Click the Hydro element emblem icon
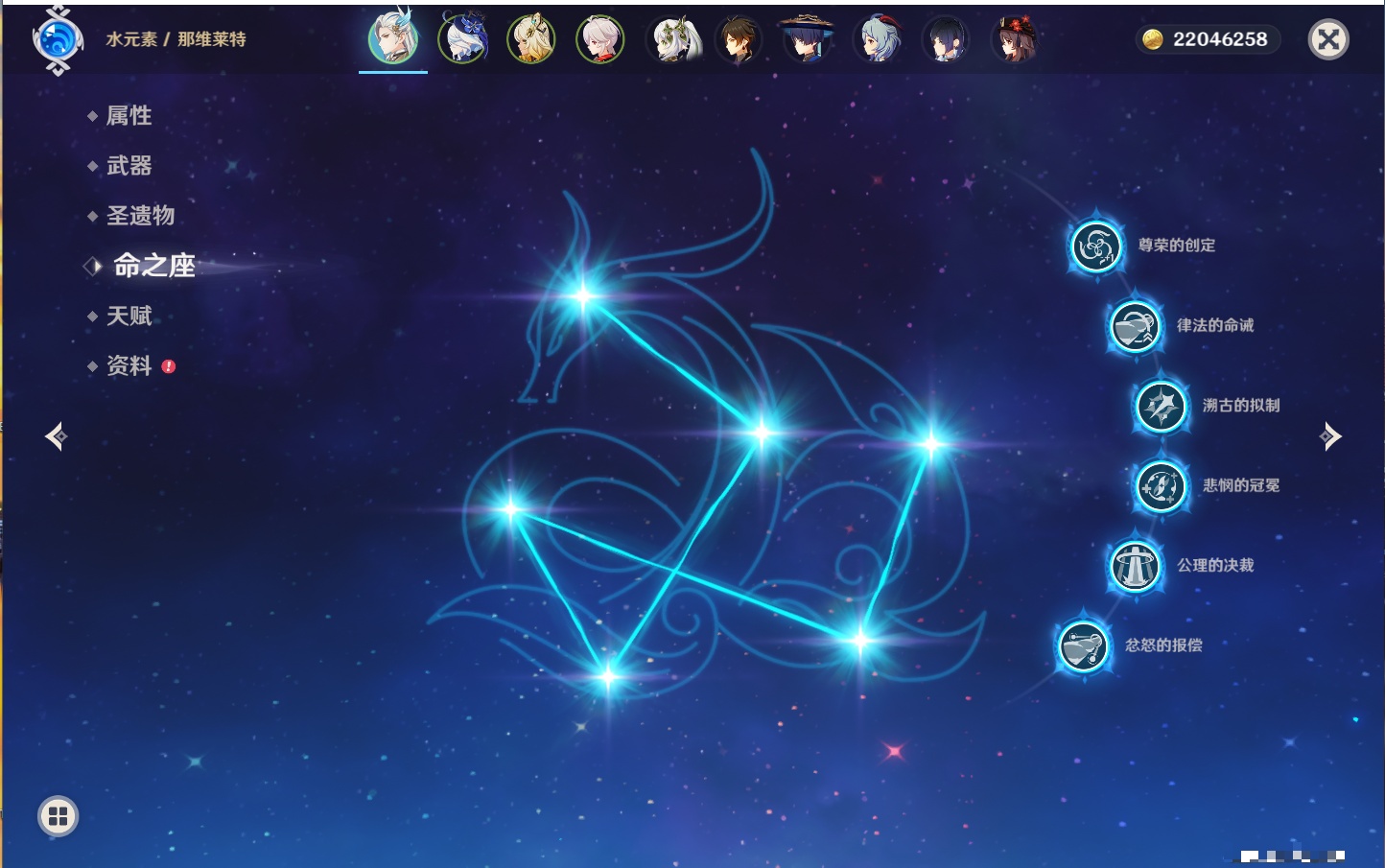The width and height of the screenshot is (1385, 868). [58, 39]
